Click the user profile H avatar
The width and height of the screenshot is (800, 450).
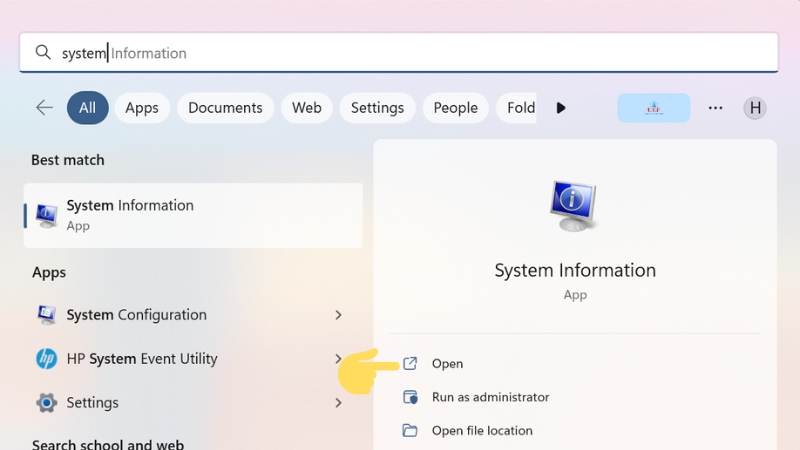click(755, 108)
